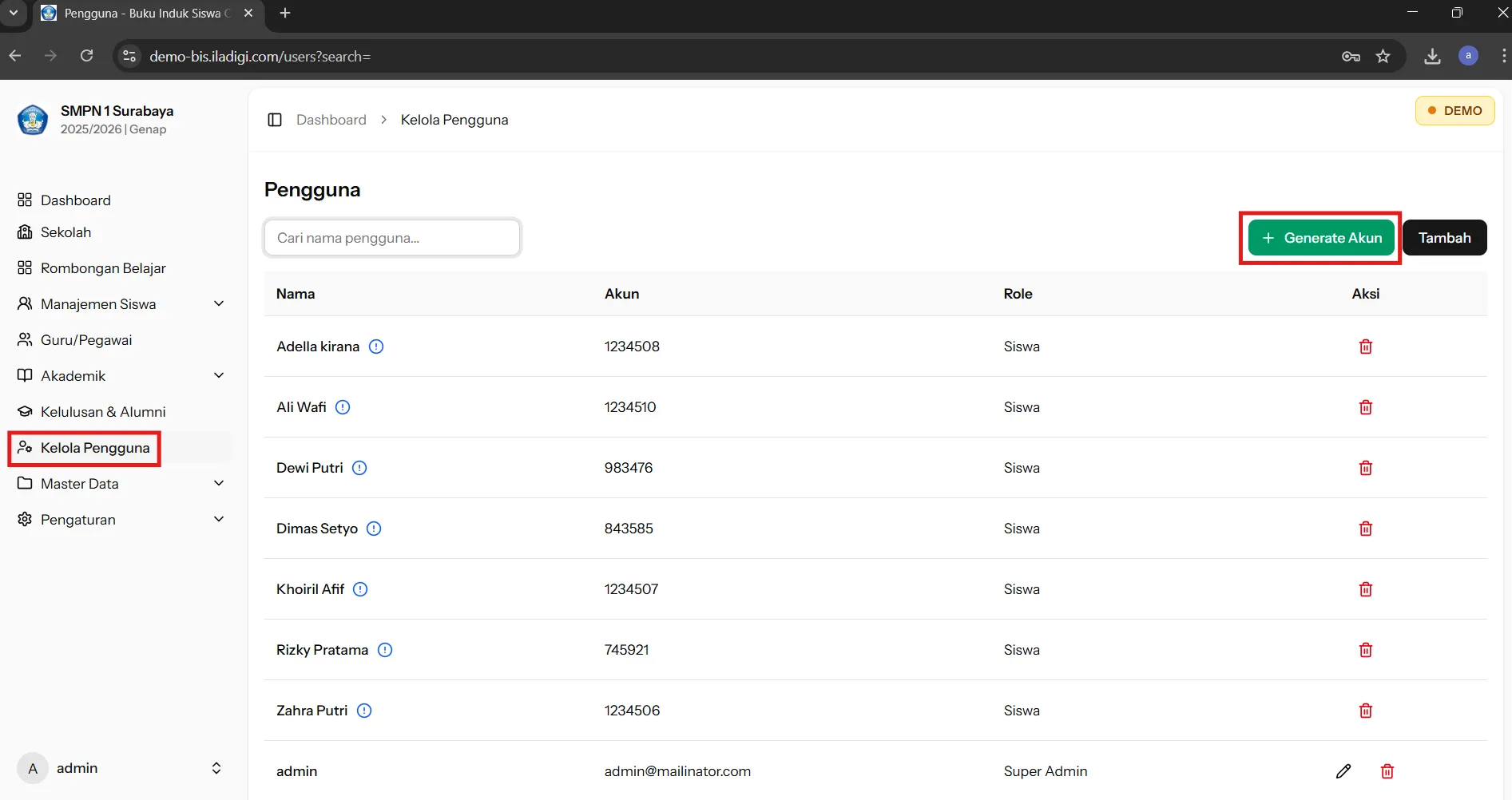Open the browser profile avatar
The image size is (1512, 800).
(x=1468, y=56)
